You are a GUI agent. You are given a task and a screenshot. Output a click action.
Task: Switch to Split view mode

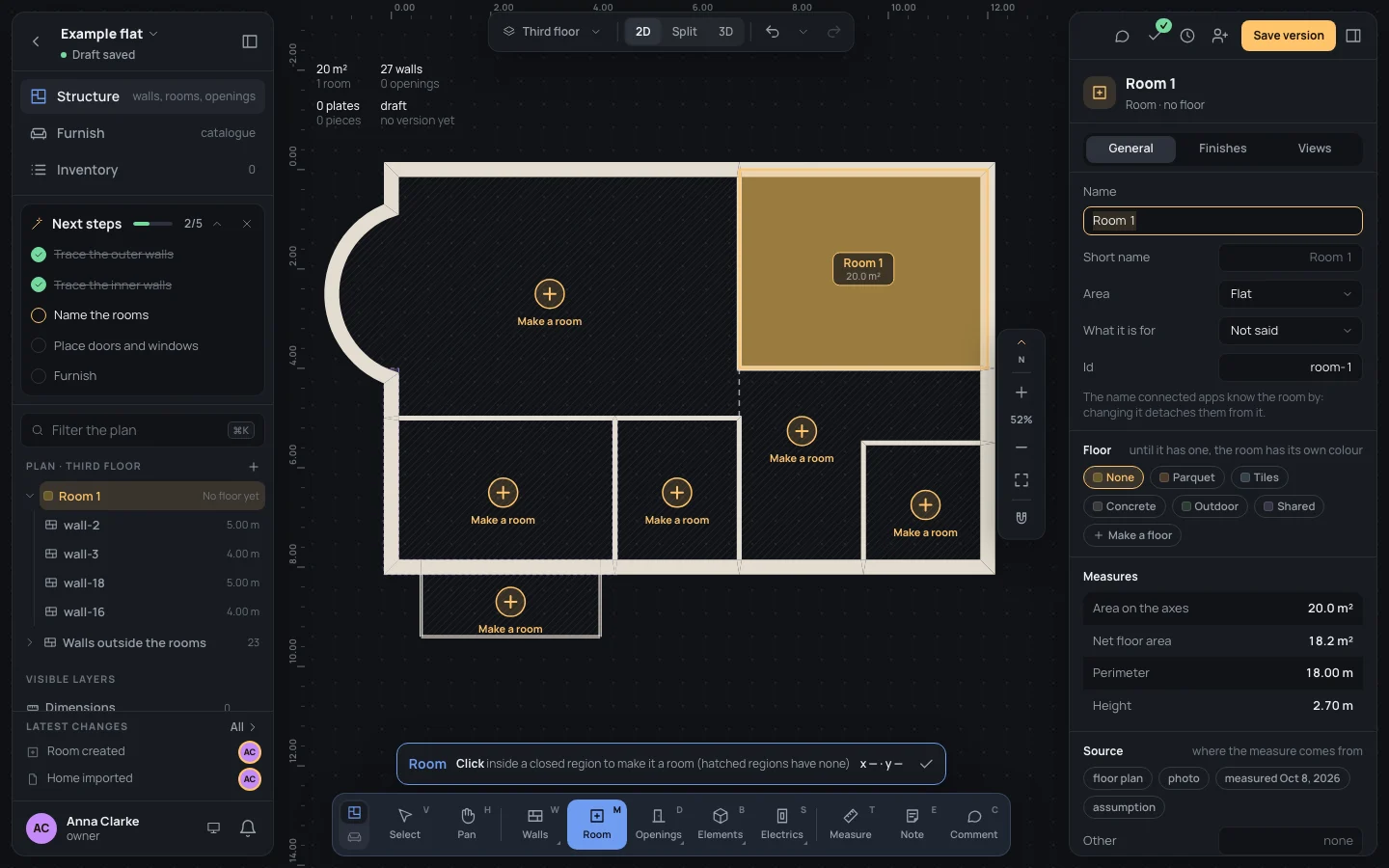click(x=684, y=32)
